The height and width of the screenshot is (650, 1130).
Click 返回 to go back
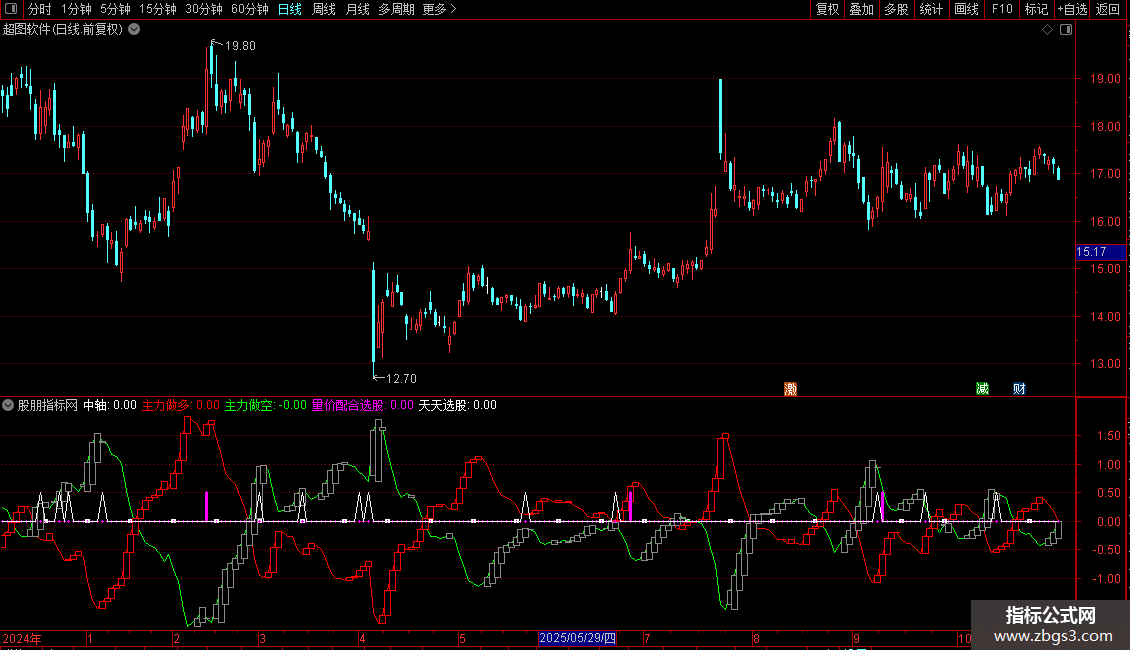[x=1108, y=9]
